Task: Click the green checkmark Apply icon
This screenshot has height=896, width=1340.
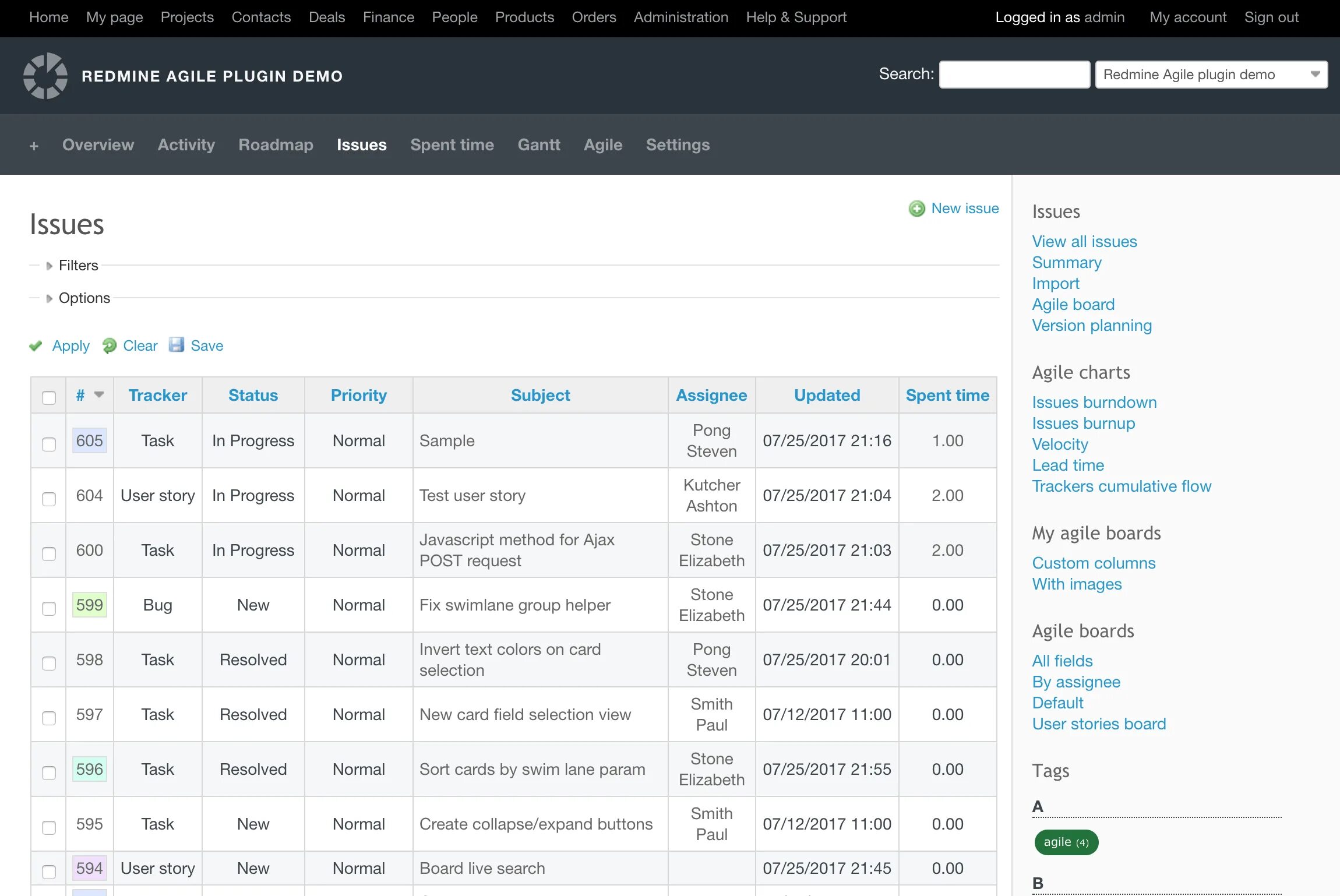Action: pyautogui.click(x=36, y=346)
